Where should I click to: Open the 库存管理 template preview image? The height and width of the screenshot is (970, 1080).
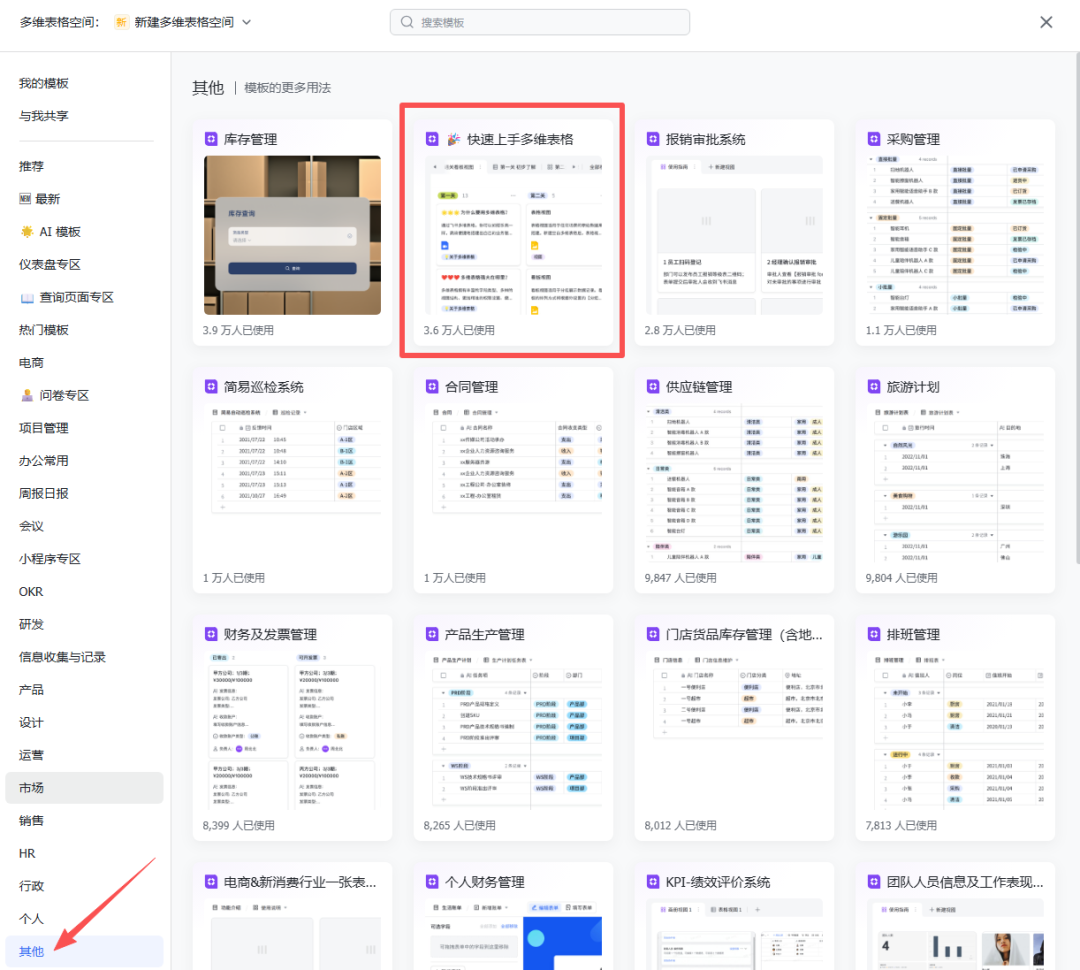[292, 235]
